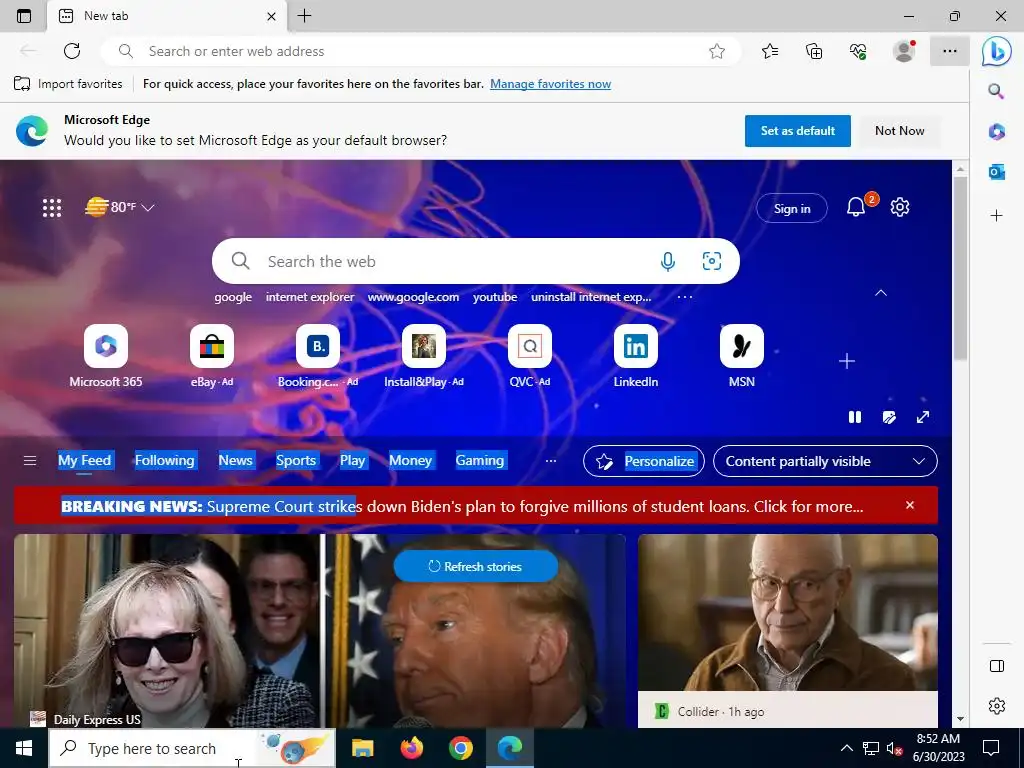1024x768 pixels.
Task: Click the Search the web box
Action: [475, 261]
